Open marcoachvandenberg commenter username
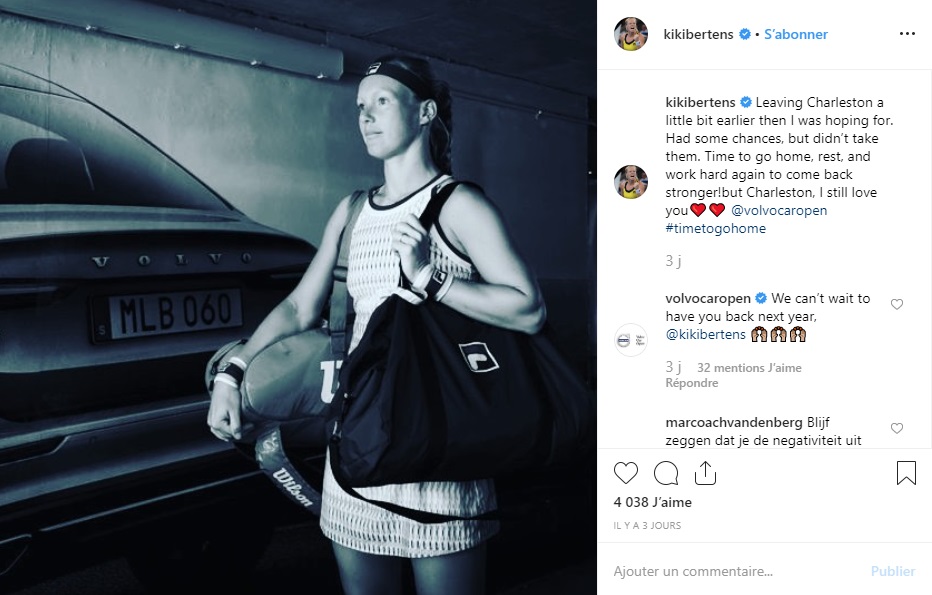The image size is (932, 595). click(734, 423)
